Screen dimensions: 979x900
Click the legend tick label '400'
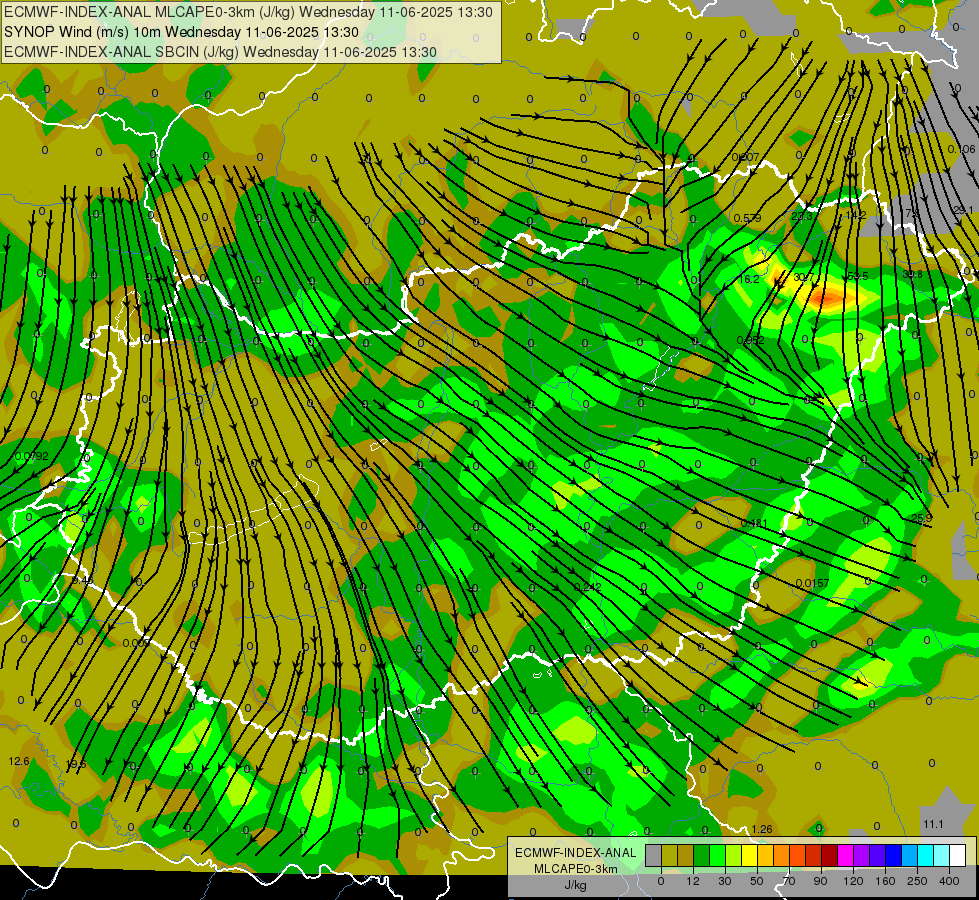pyautogui.click(x=949, y=881)
